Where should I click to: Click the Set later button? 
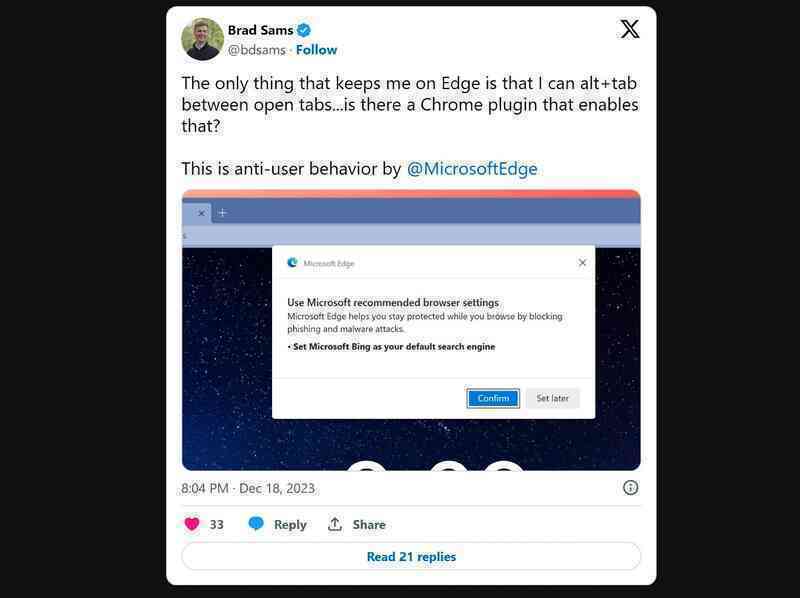click(x=552, y=398)
